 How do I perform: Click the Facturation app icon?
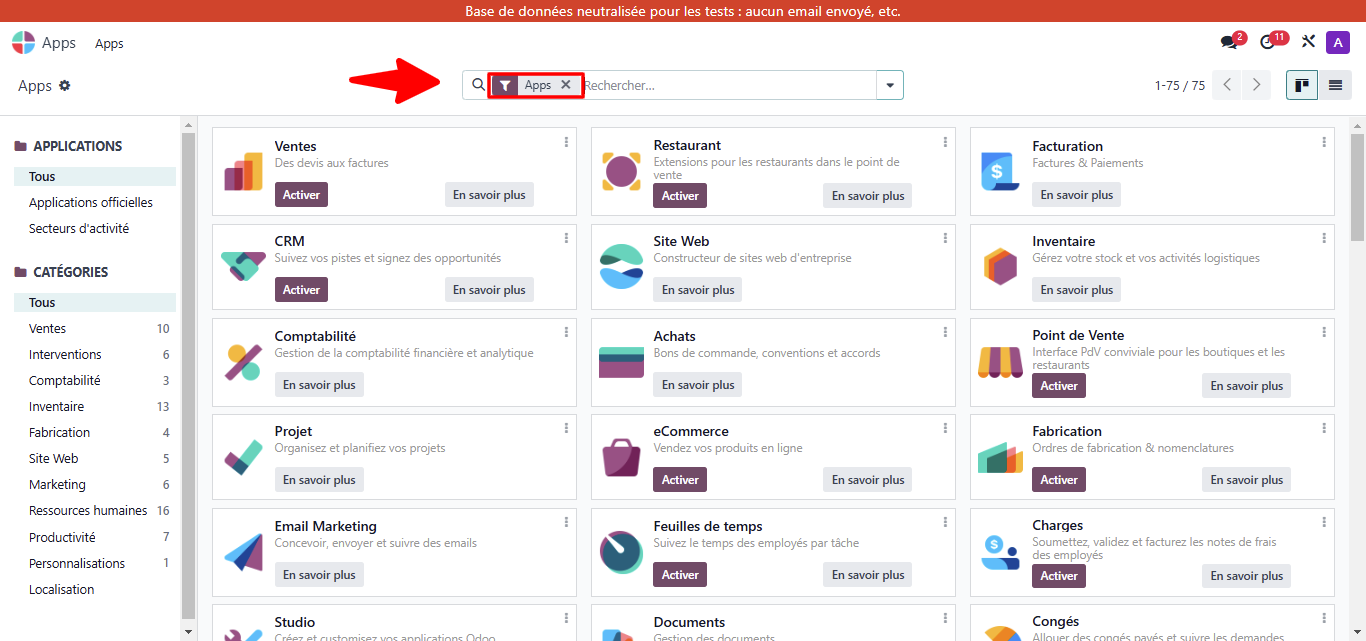click(x=1000, y=172)
